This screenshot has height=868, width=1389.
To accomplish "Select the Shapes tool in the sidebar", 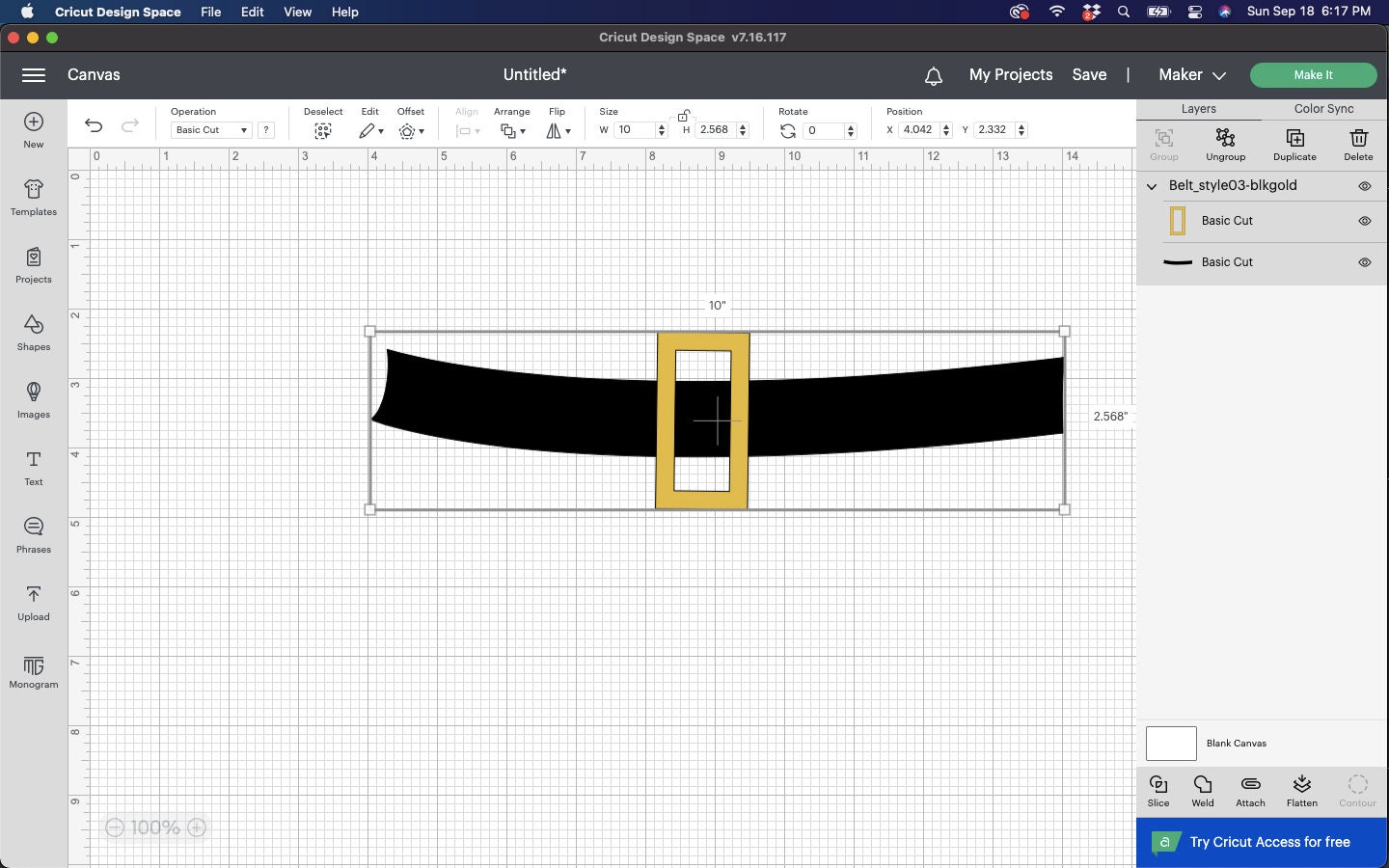I will pos(33,333).
